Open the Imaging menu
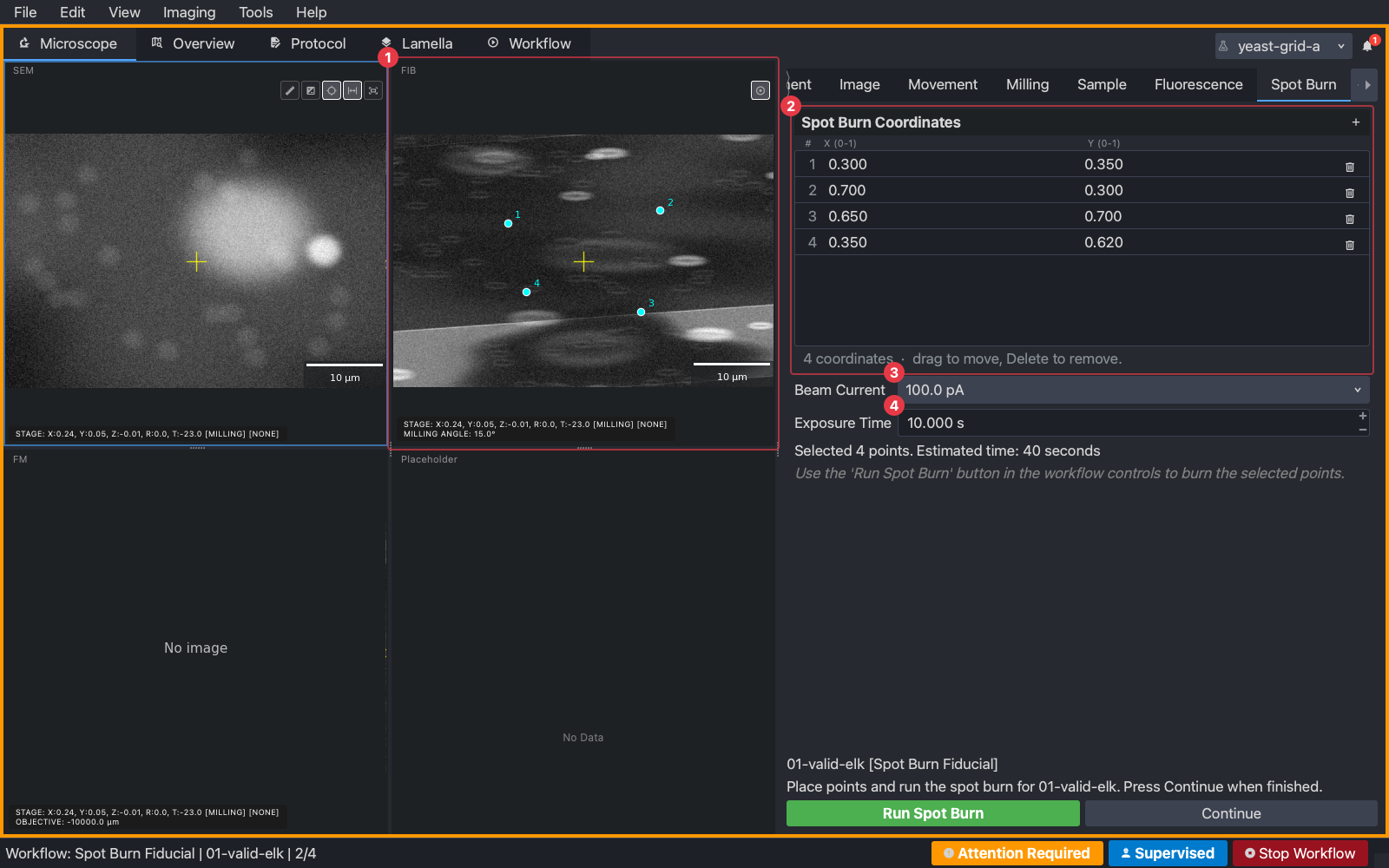Screen dimensions: 1389x868 point(189,12)
